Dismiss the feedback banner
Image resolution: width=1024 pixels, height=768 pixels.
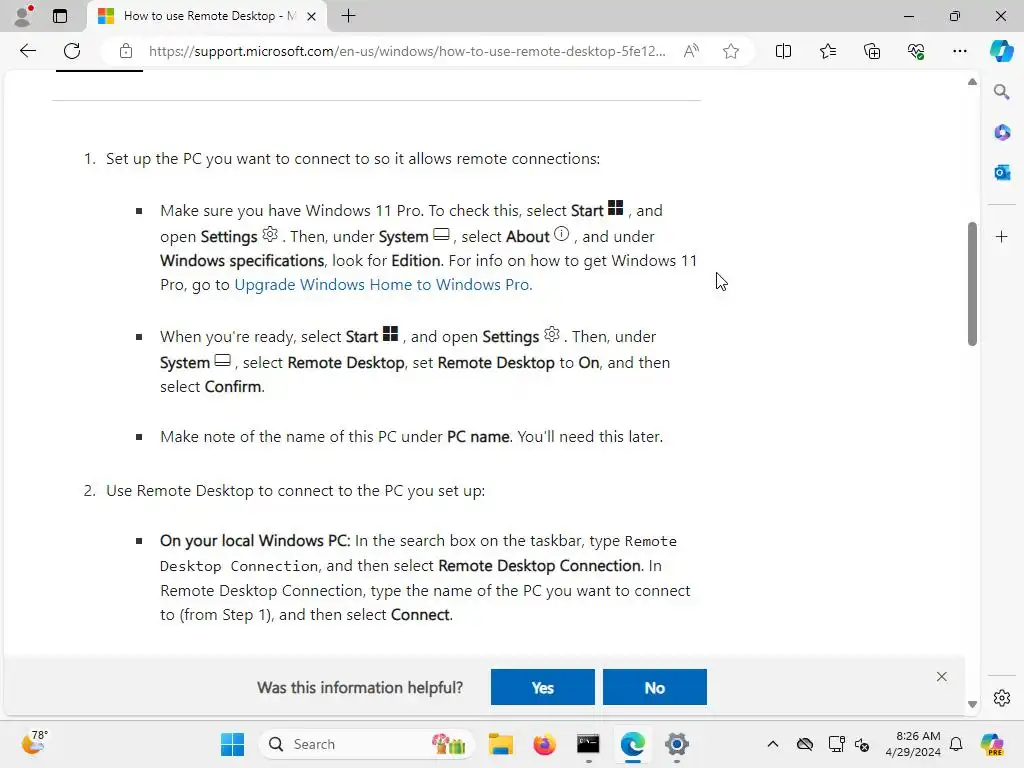pos(942,677)
